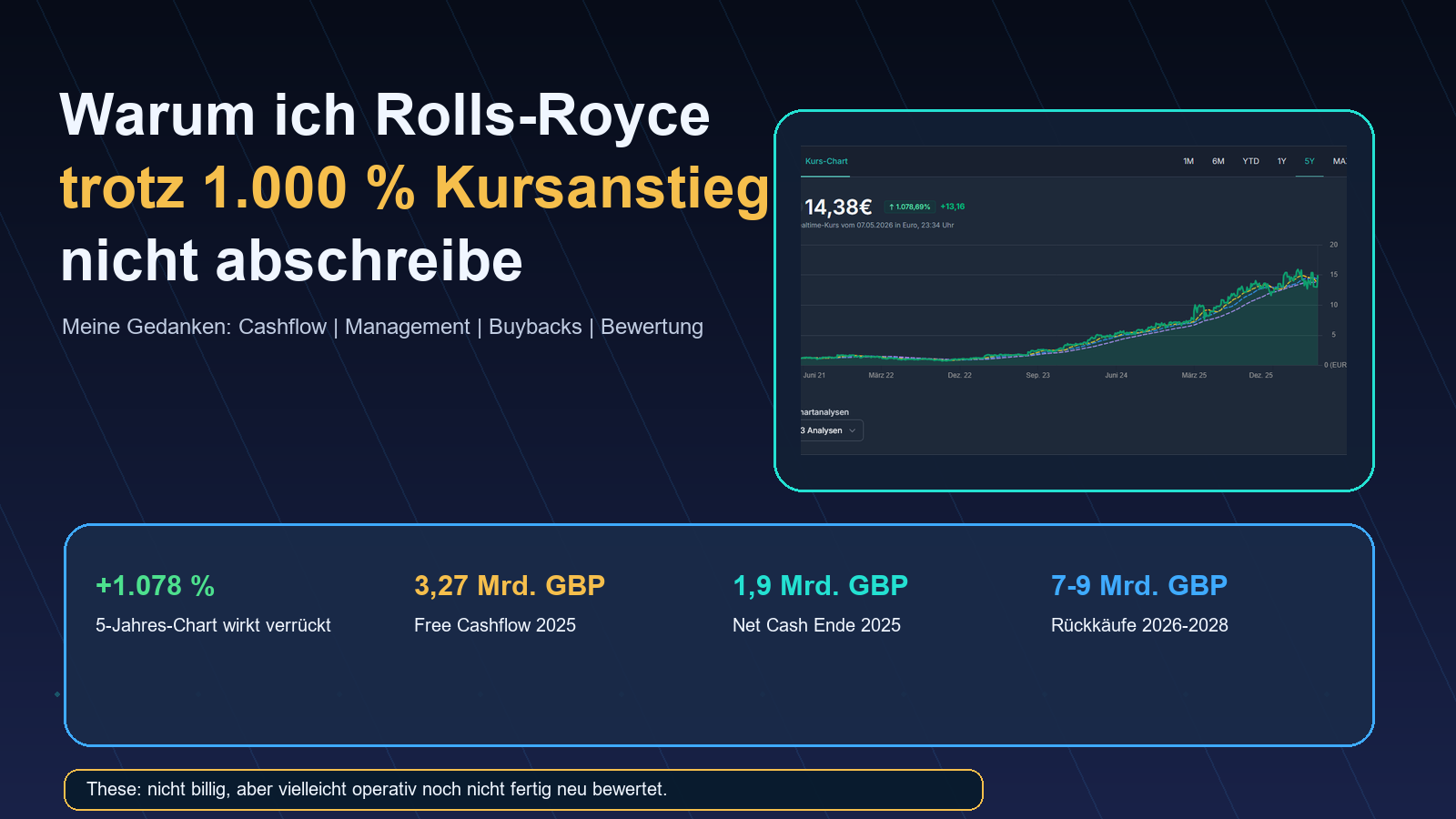Click the Net Cash Ende 2025 label
Image resolution: width=1456 pixels, height=819 pixels.
coord(816,625)
